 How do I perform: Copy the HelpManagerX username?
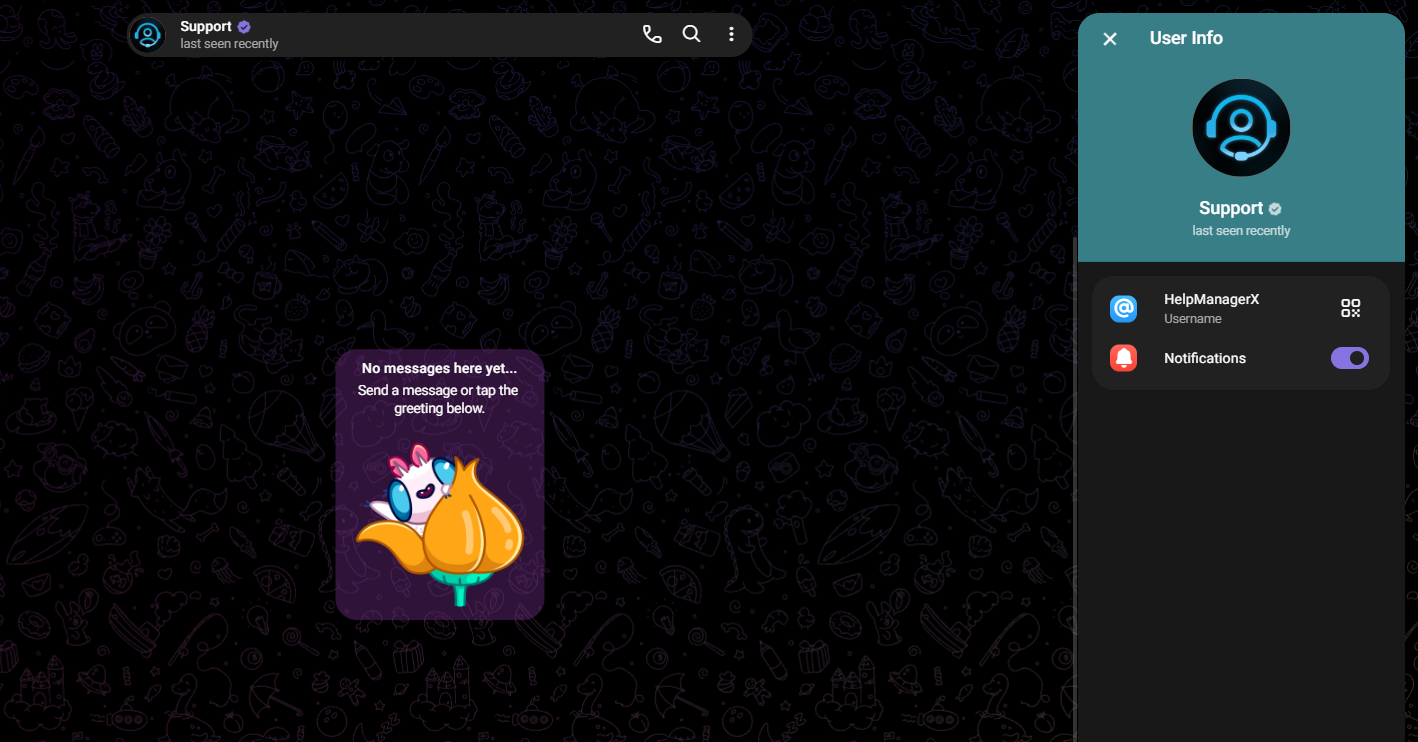coord(1211,299)
